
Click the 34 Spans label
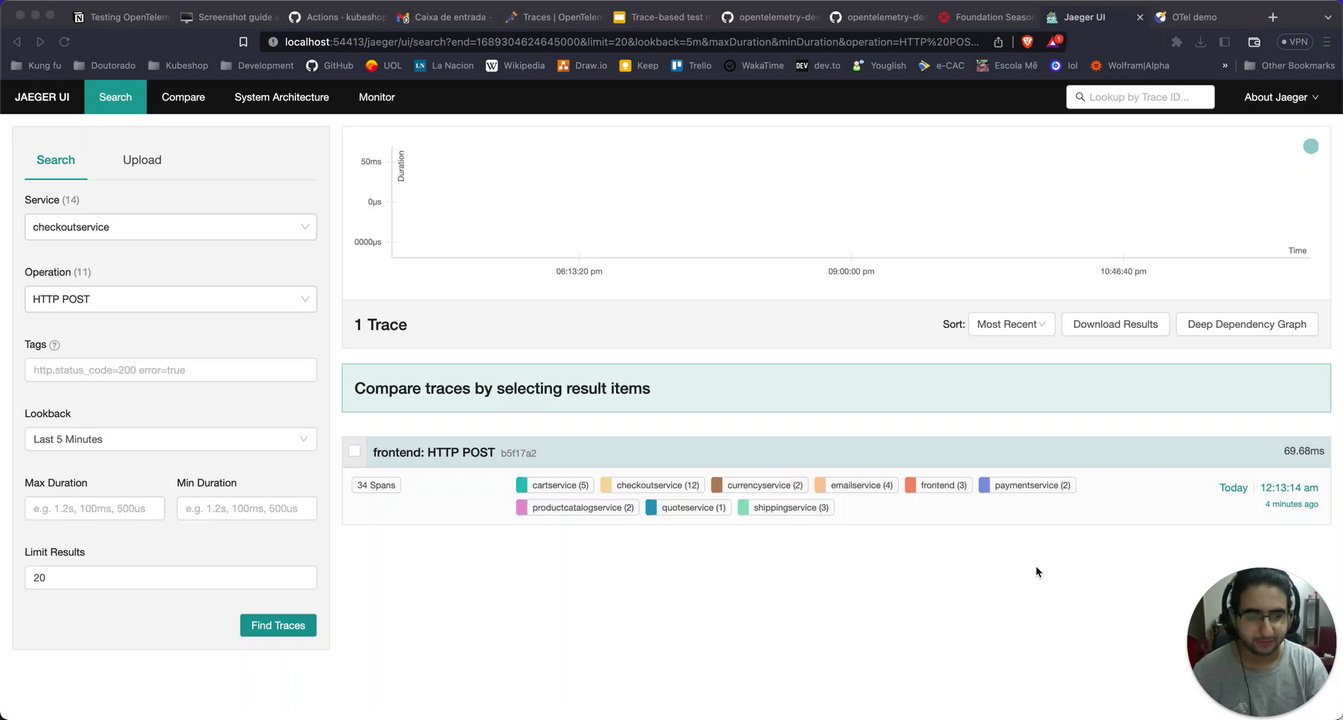pos(377,485)
